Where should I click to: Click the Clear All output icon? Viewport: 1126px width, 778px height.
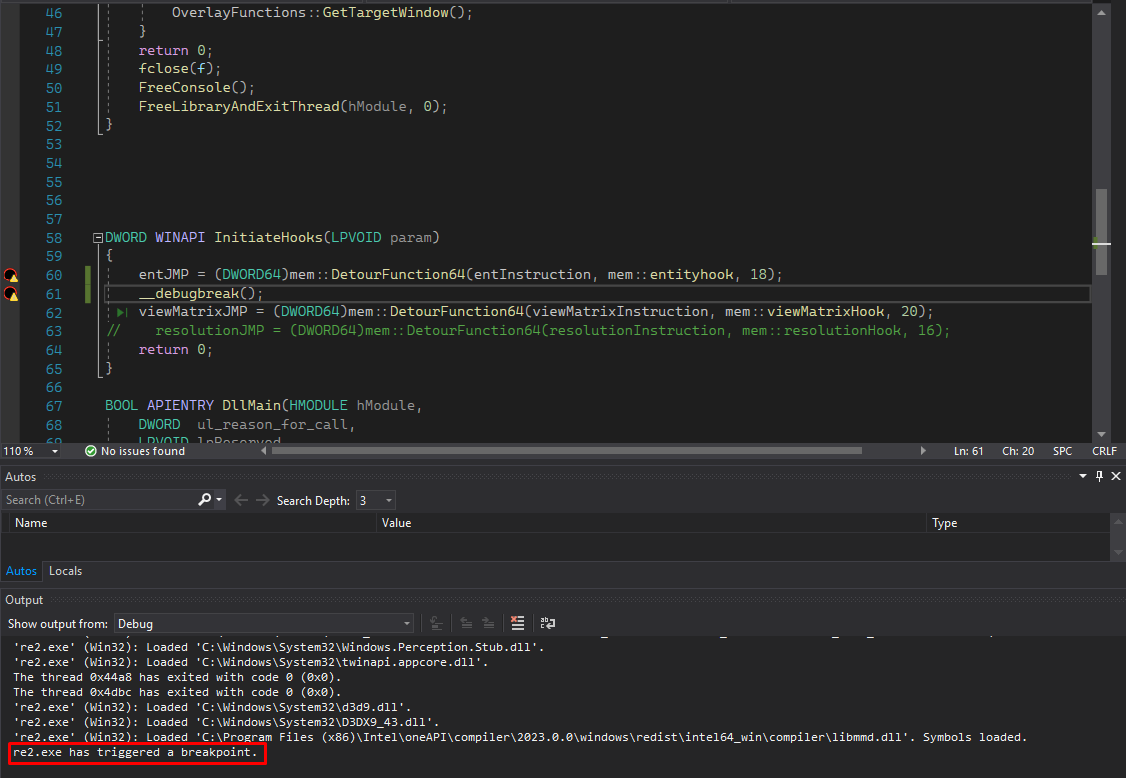pos(517,623)
